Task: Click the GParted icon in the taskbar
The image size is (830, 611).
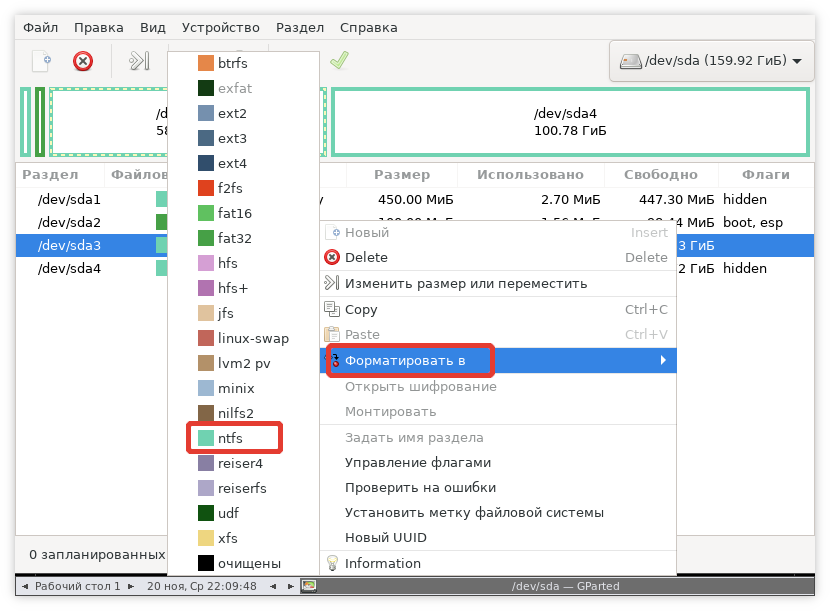Action: 309,586
